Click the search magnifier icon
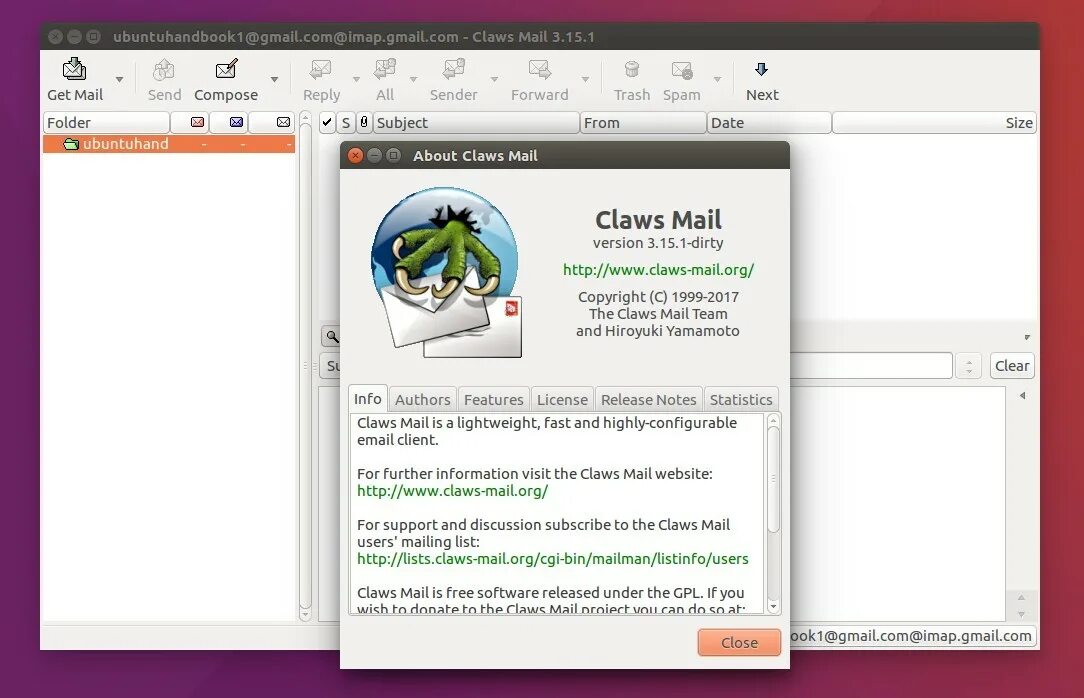1084x698 pixels. (333, 336)
